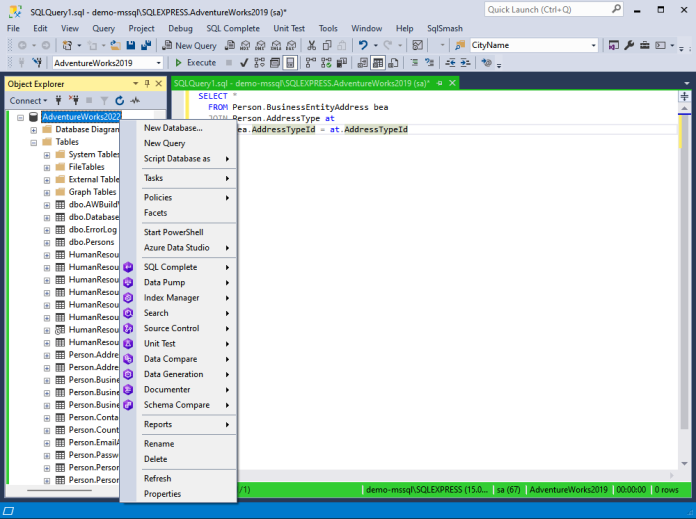
Task: Click the Undo arrow icon
Action: (363, 45)
